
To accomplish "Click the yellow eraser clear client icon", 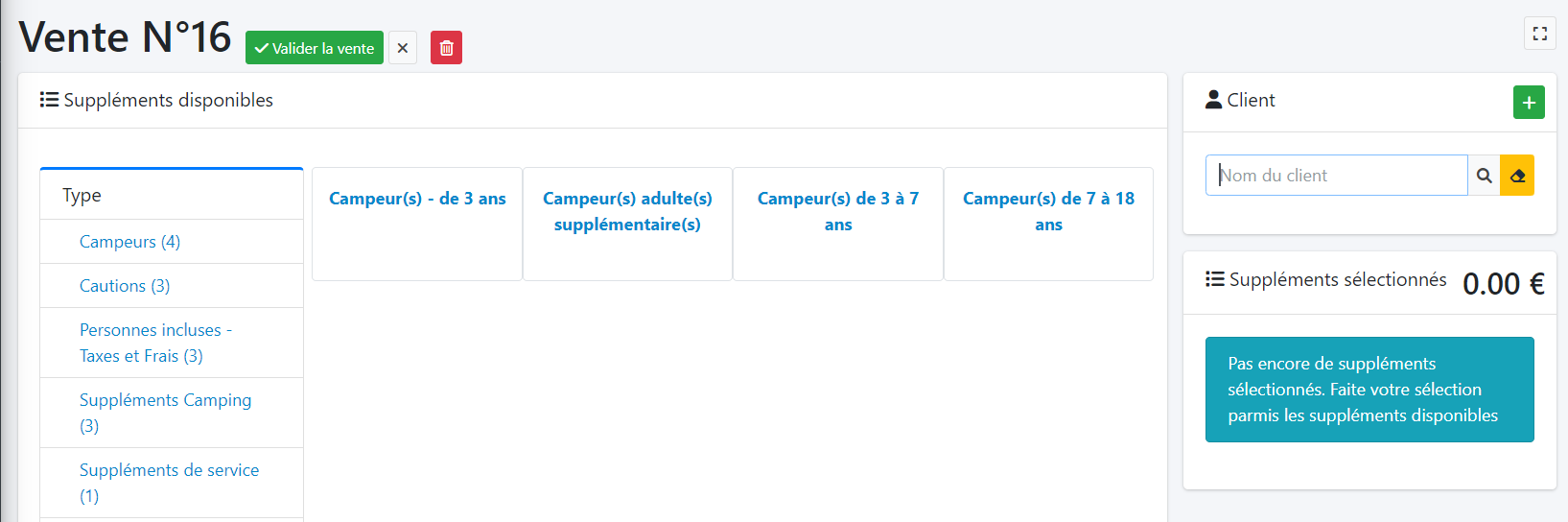I will pos(1517,176).
